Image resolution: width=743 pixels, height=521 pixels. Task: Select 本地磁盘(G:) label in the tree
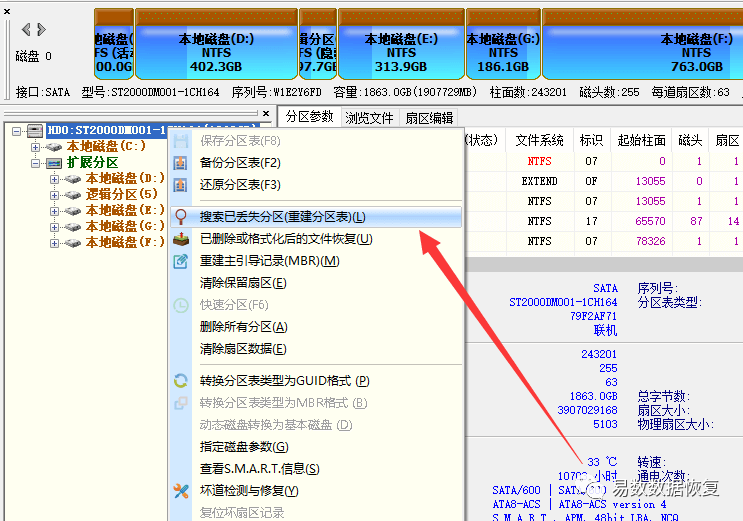(125, 227)
